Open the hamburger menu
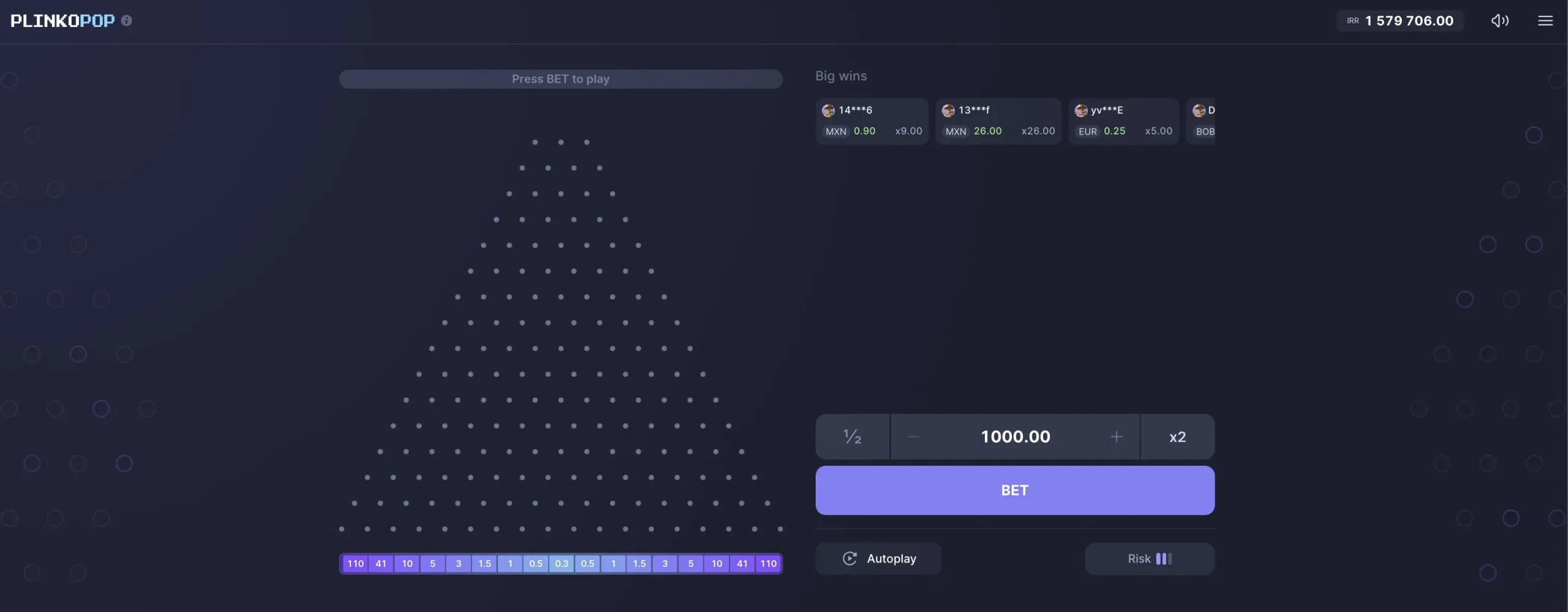 point(1545,20)
